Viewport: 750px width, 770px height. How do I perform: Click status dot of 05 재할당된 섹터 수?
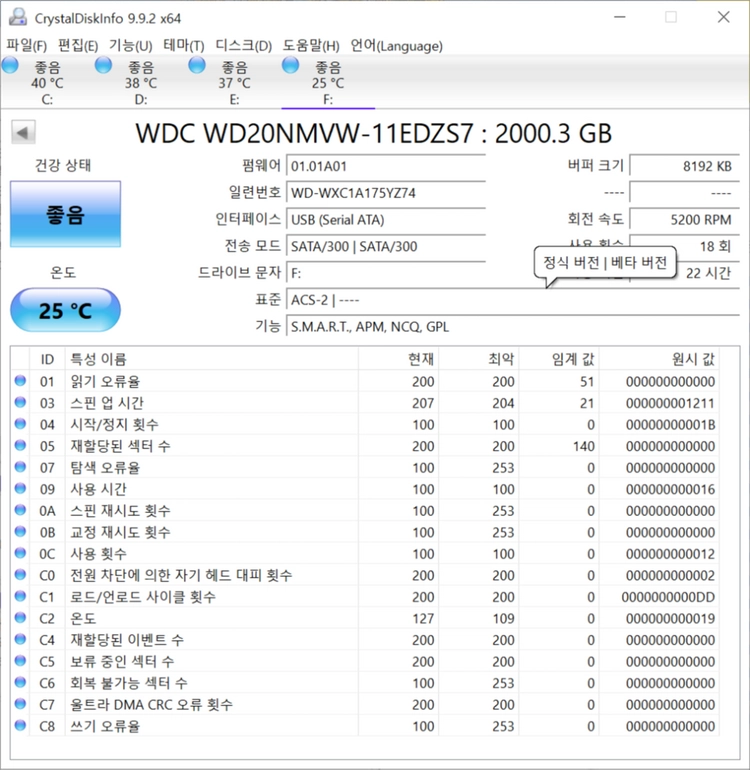(x=20, y=445)
